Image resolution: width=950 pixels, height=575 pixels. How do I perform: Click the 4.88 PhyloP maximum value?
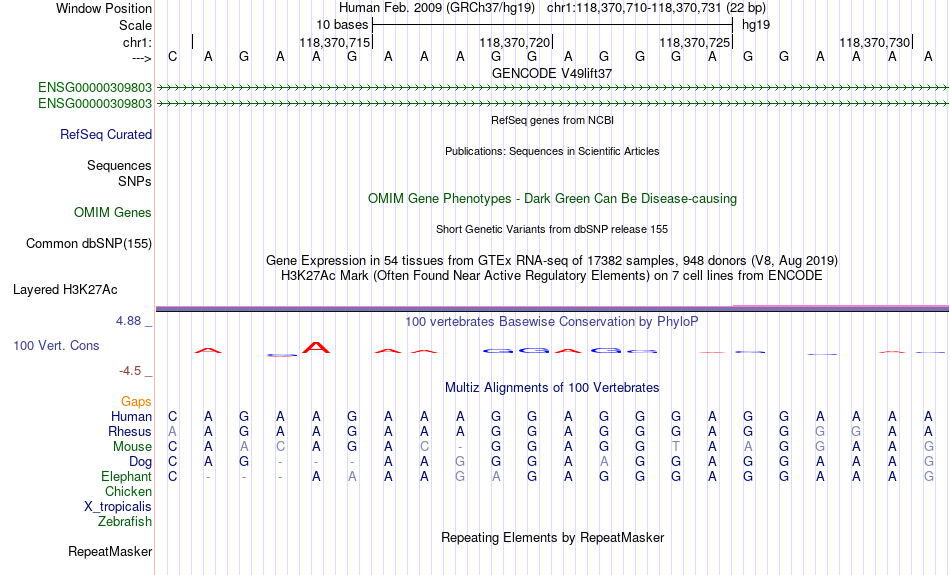tap(128, 321)
